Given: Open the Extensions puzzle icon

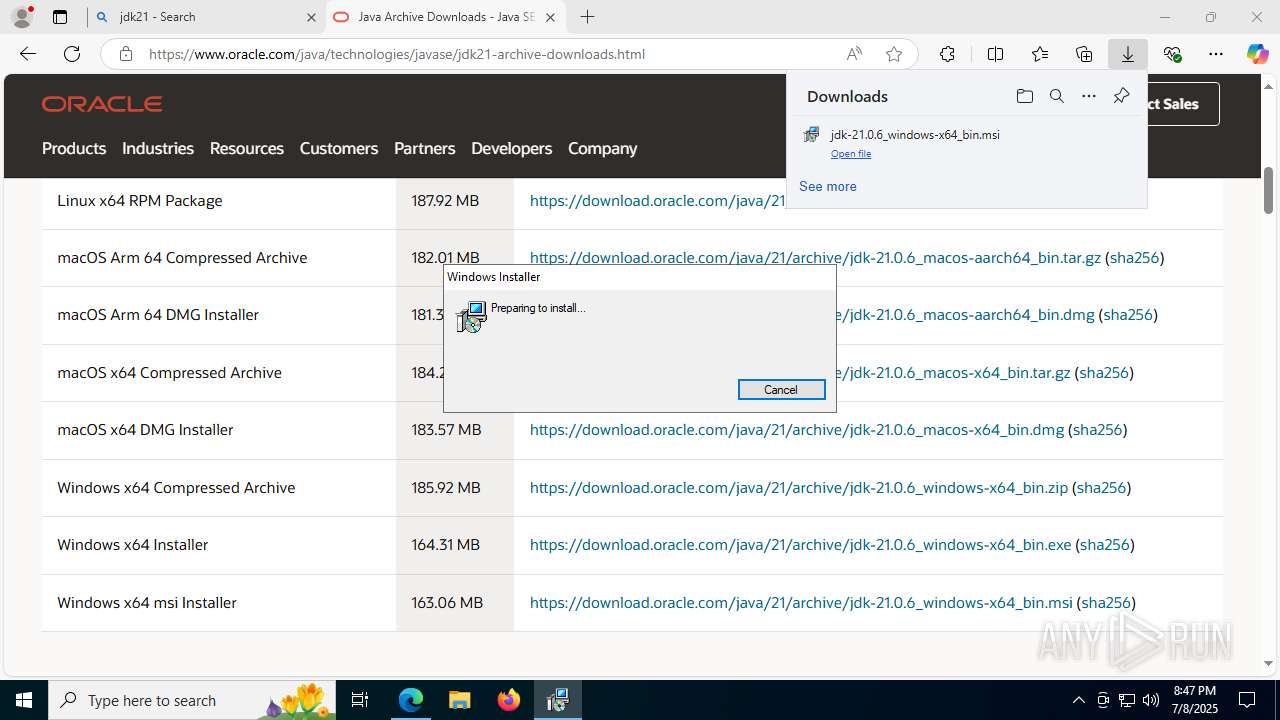Looking at the screenshot, I should pyautogui.click(x=947, y=54).
